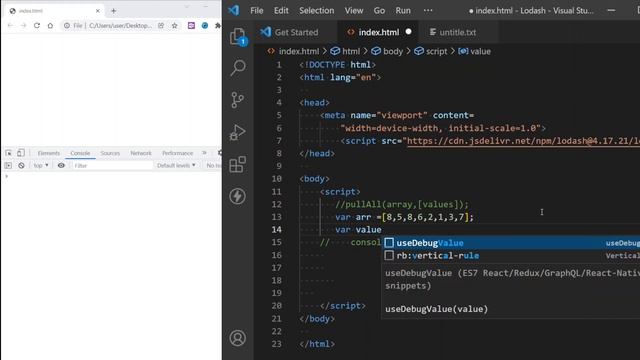Open the lodash CDN script link

[x=523, y=141]
